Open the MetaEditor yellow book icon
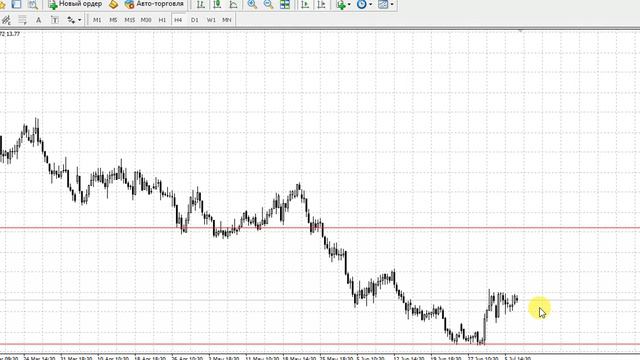The height and width of the screenshot is (360, 640). tap(113, 4)
